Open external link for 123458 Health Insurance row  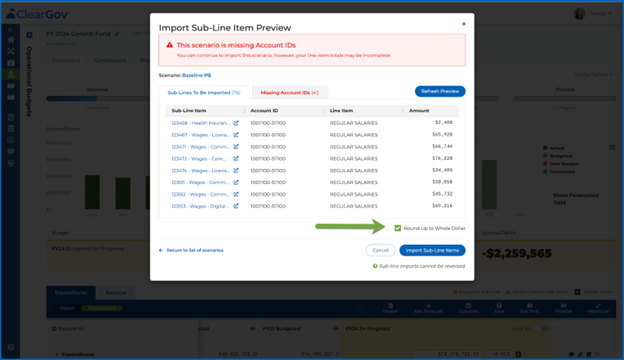(236, 123)
